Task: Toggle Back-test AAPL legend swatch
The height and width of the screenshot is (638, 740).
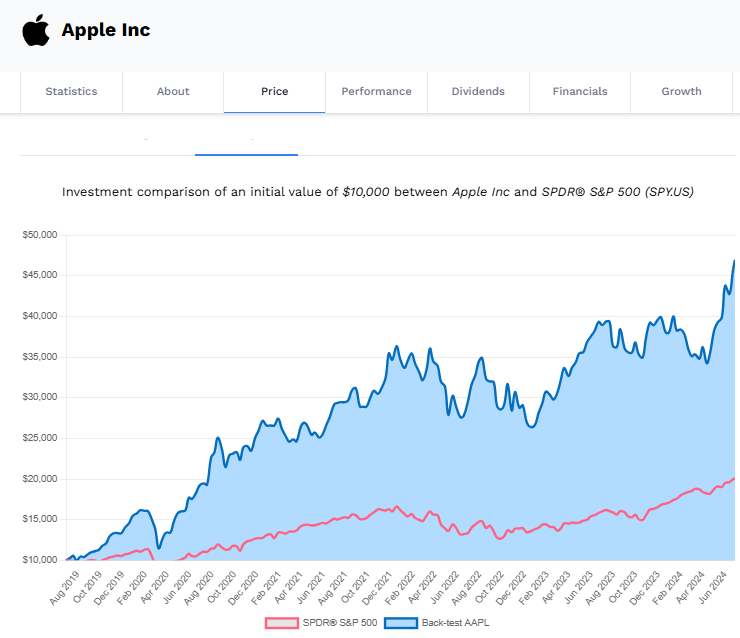Action: pyautogui.click(x=401, y=623)
